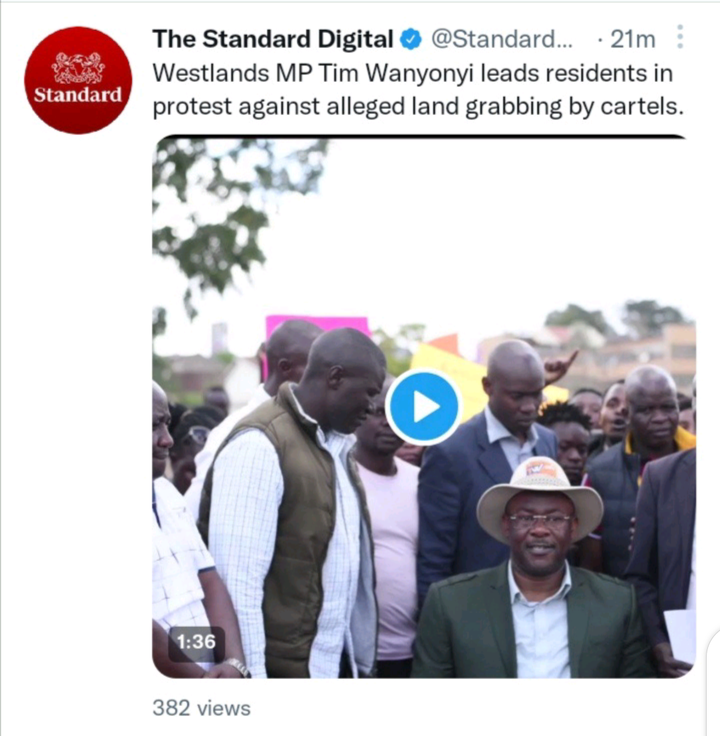Screen dimensions: 720x736
Task: Click the blue verified checkmark badge
Action: click(411, 39)
